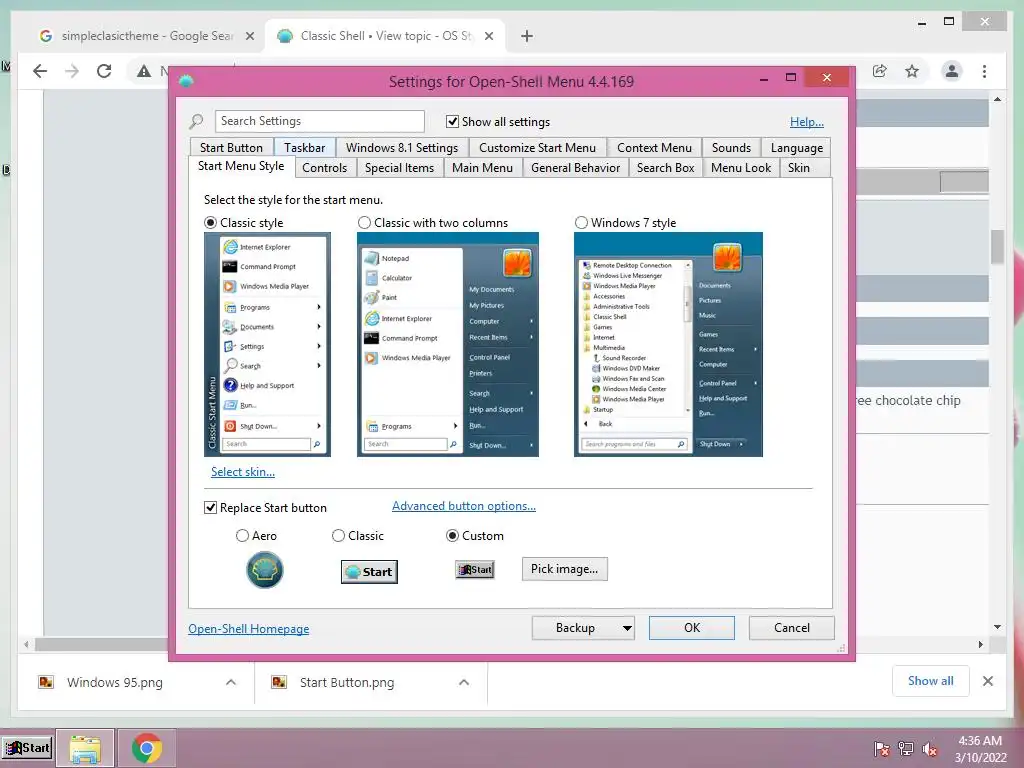
Task: Visit the Open-Shell Homepage link
Action: coord(249,628)
